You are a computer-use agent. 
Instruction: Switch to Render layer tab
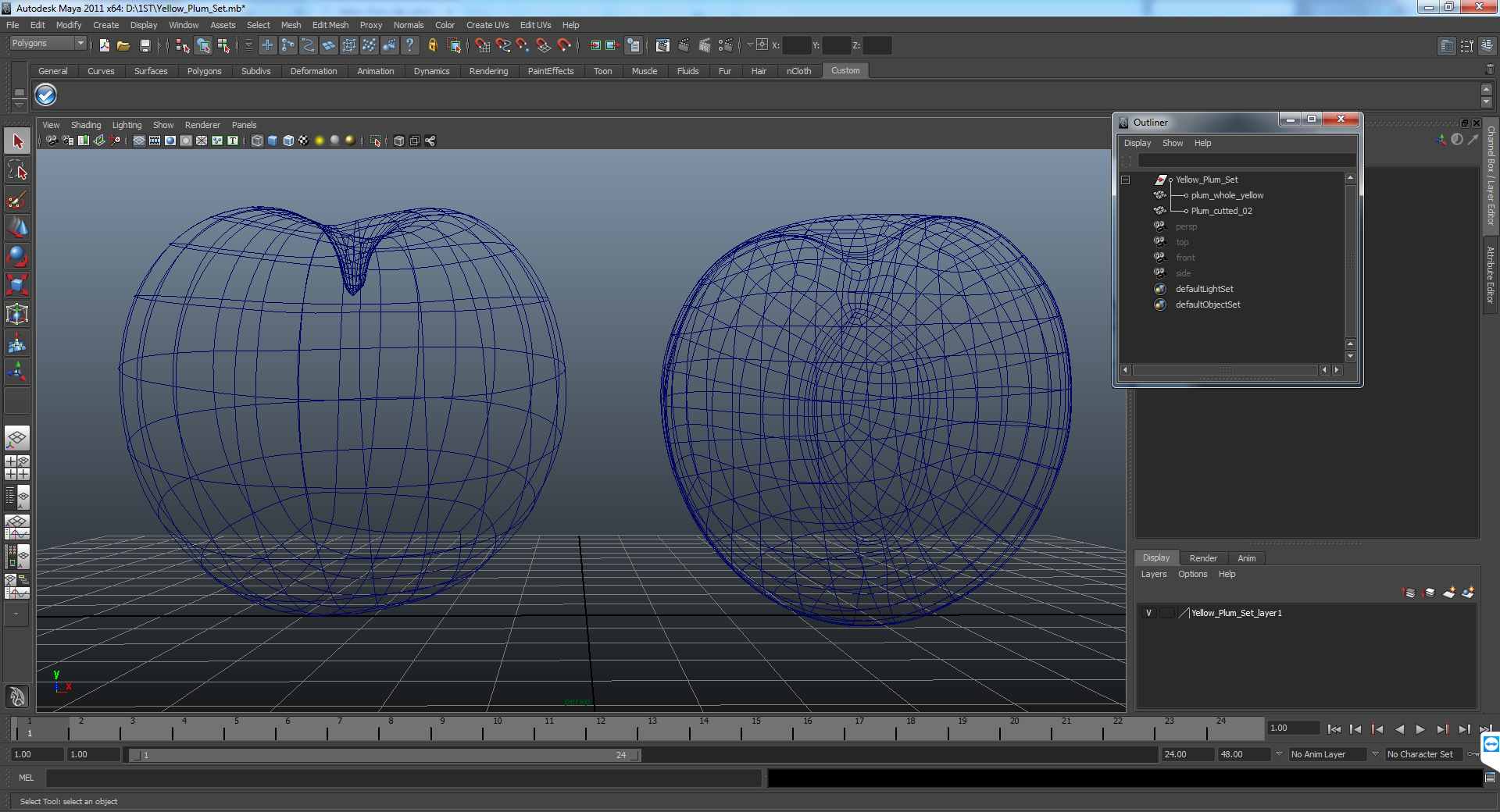1203,558
